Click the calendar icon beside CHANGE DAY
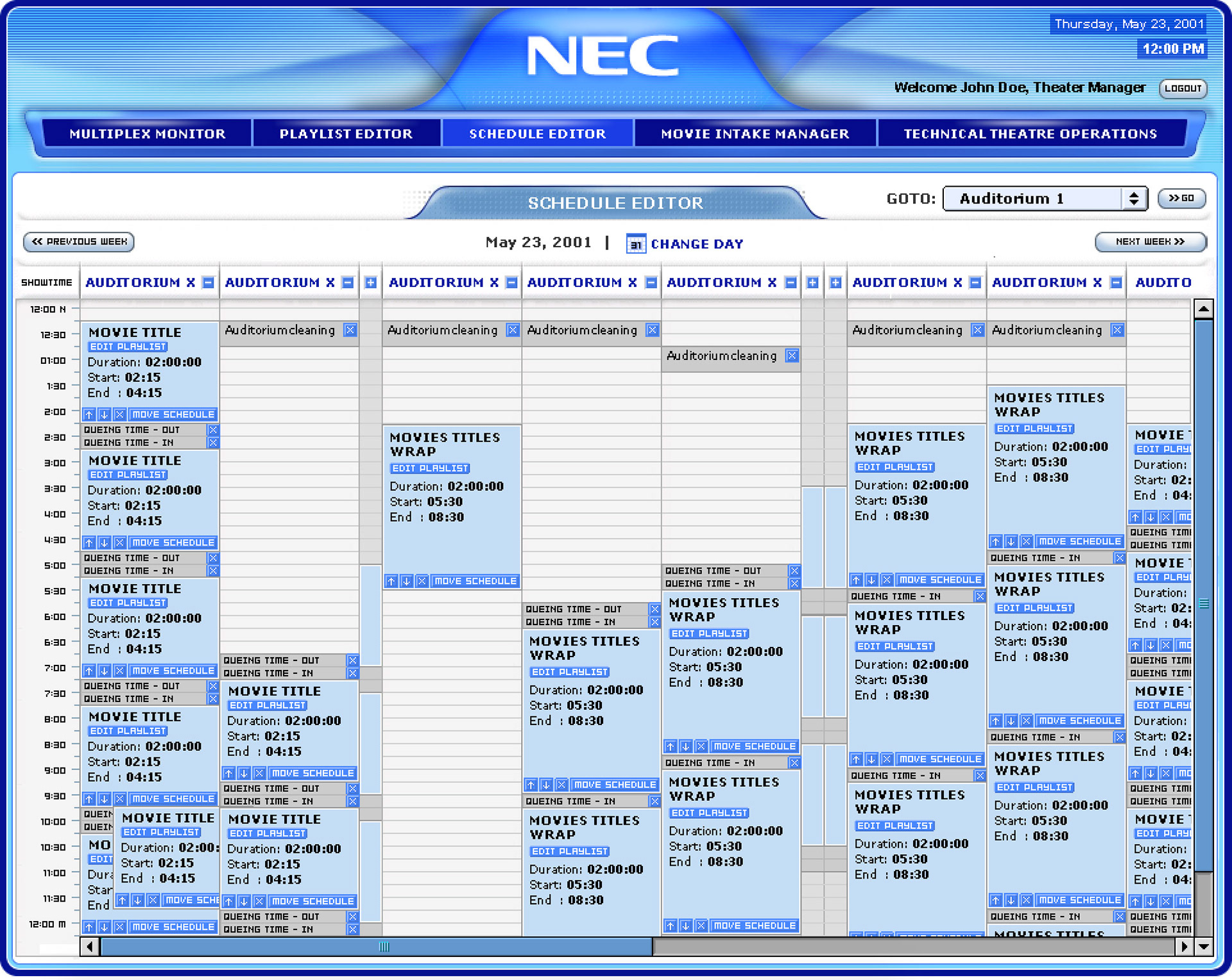1232x980 pixels. pyautogui.click(x=635, y=244)
